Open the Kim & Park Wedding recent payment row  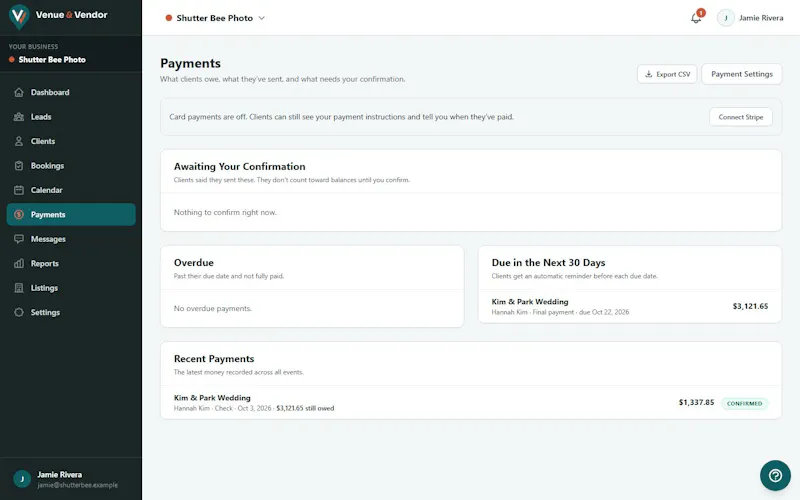(470, 403)
